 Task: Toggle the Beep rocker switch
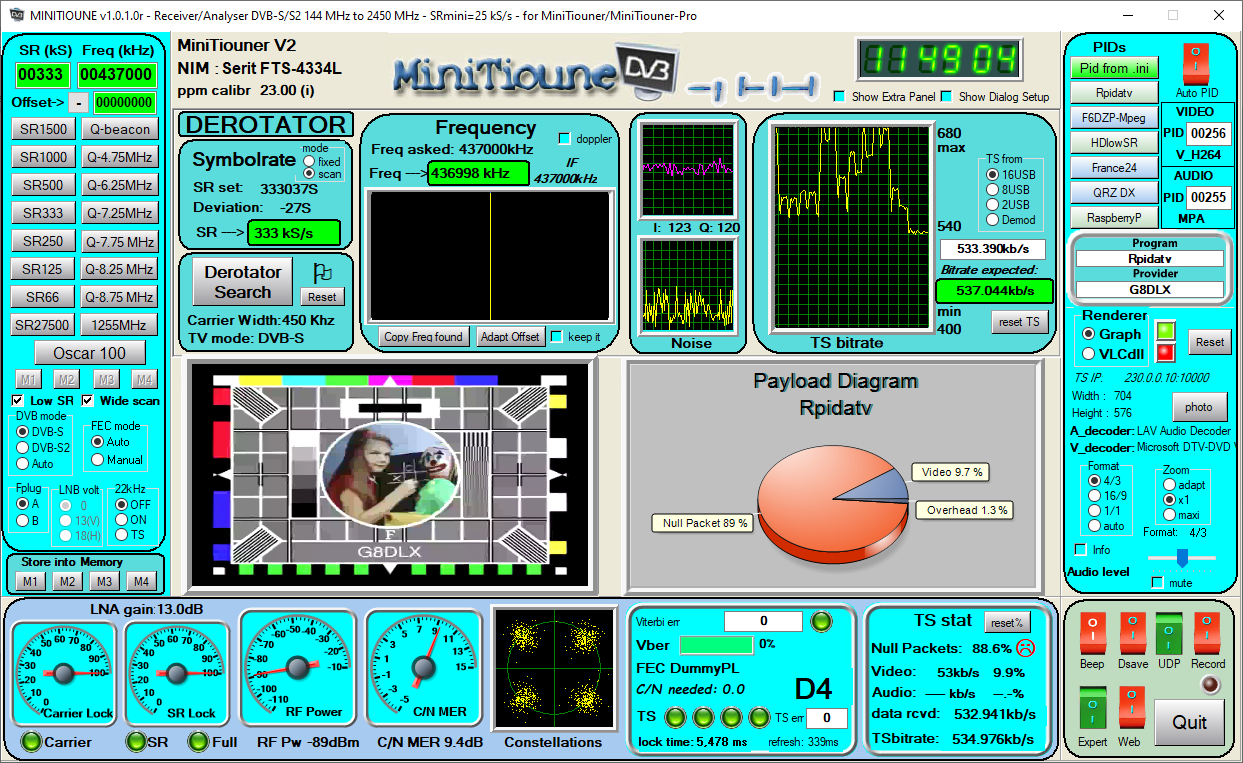[1093, 634]
